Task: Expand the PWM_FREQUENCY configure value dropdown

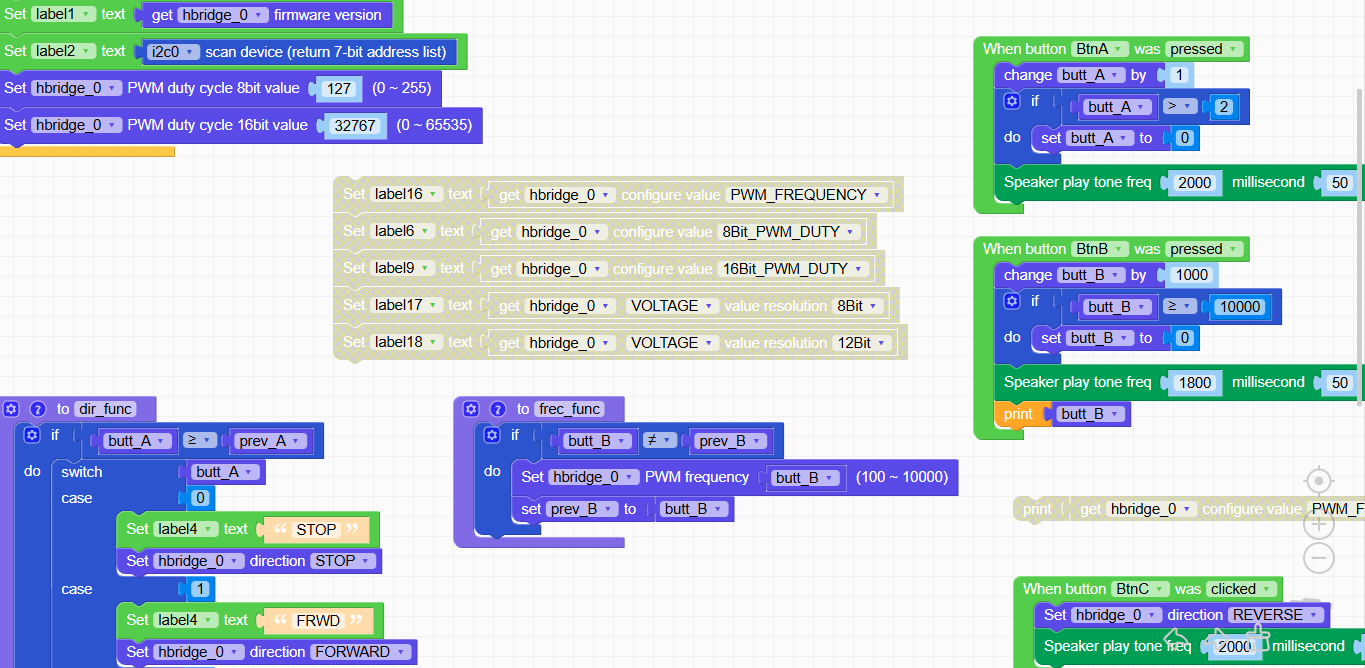Action: (807, 195)
